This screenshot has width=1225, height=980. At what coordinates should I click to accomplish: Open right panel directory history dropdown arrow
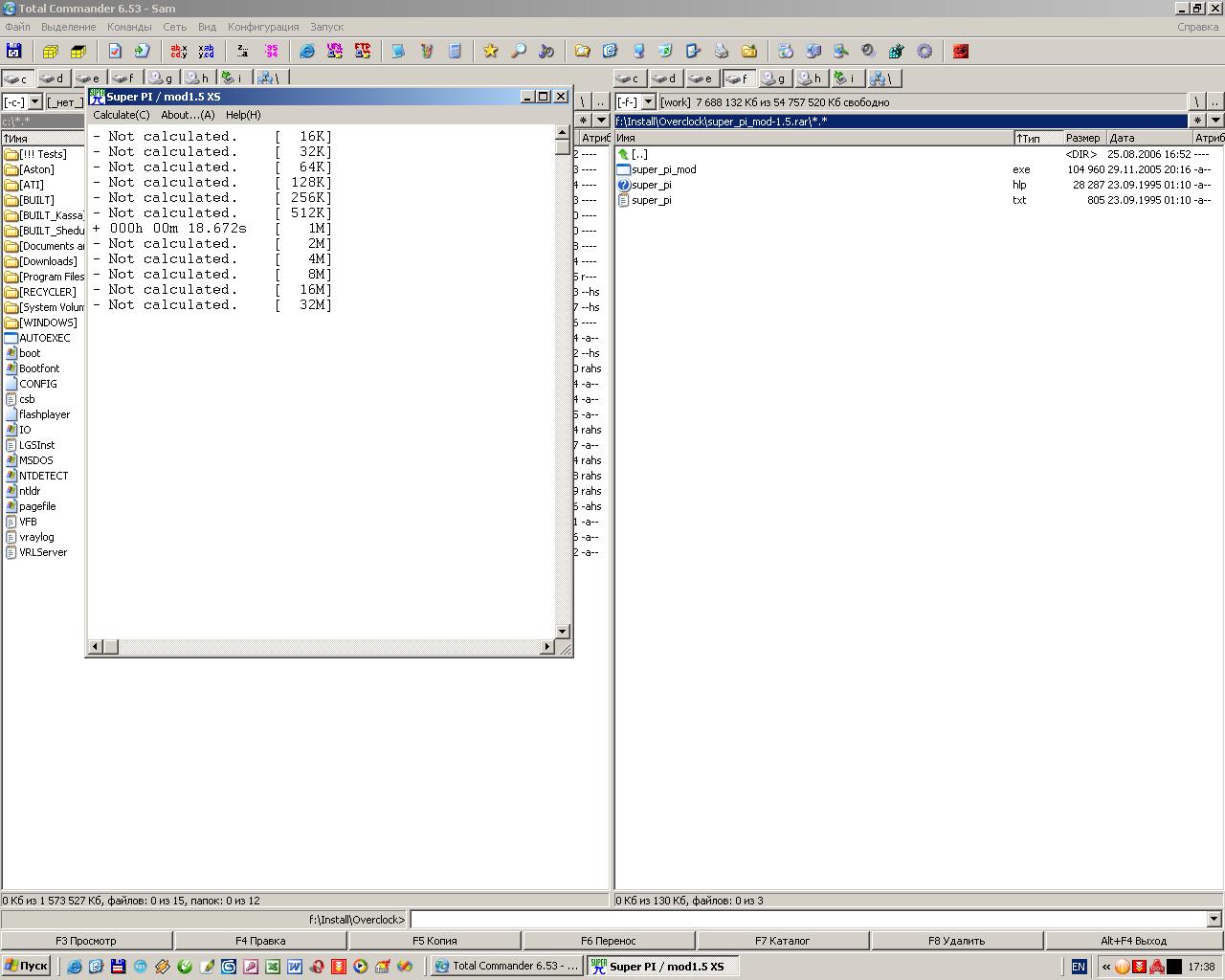(x=1215, y=121)
